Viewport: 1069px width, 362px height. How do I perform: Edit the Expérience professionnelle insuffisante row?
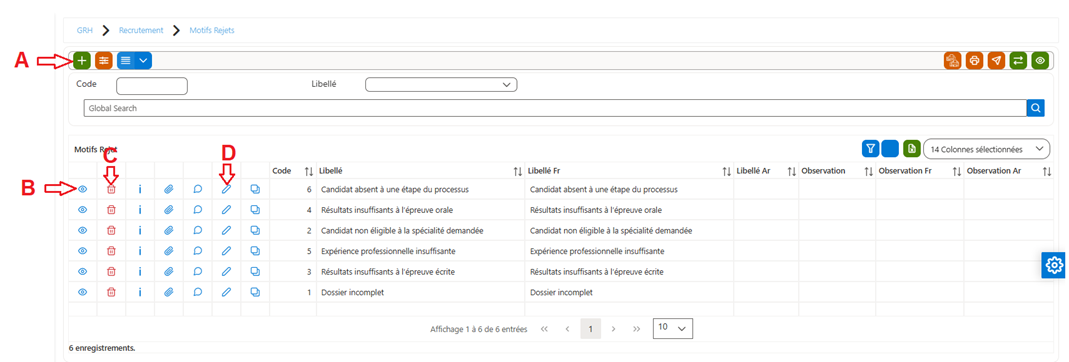(226, 251)
